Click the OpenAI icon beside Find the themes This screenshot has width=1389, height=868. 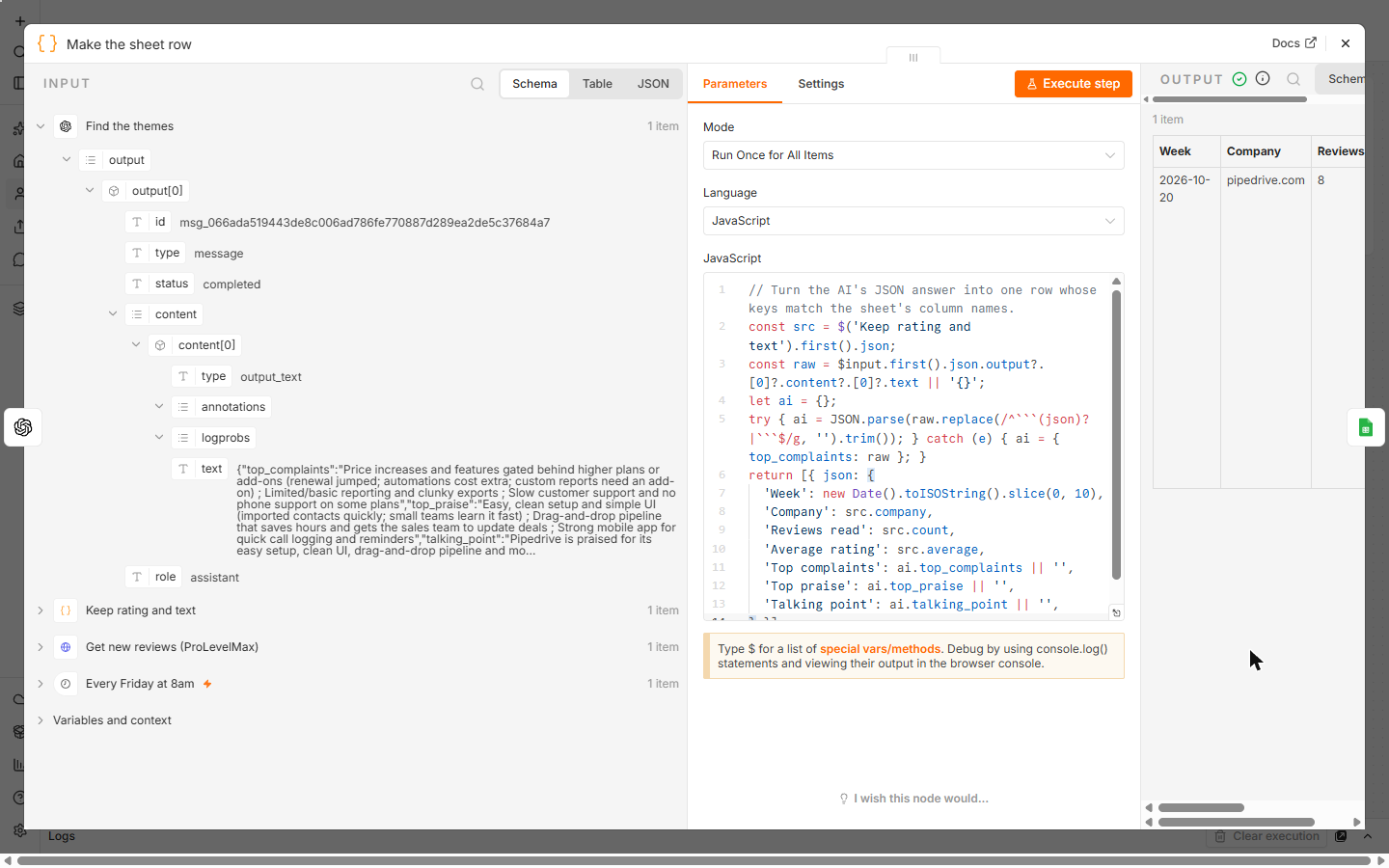pyautogui.click(x=66, y=126)
